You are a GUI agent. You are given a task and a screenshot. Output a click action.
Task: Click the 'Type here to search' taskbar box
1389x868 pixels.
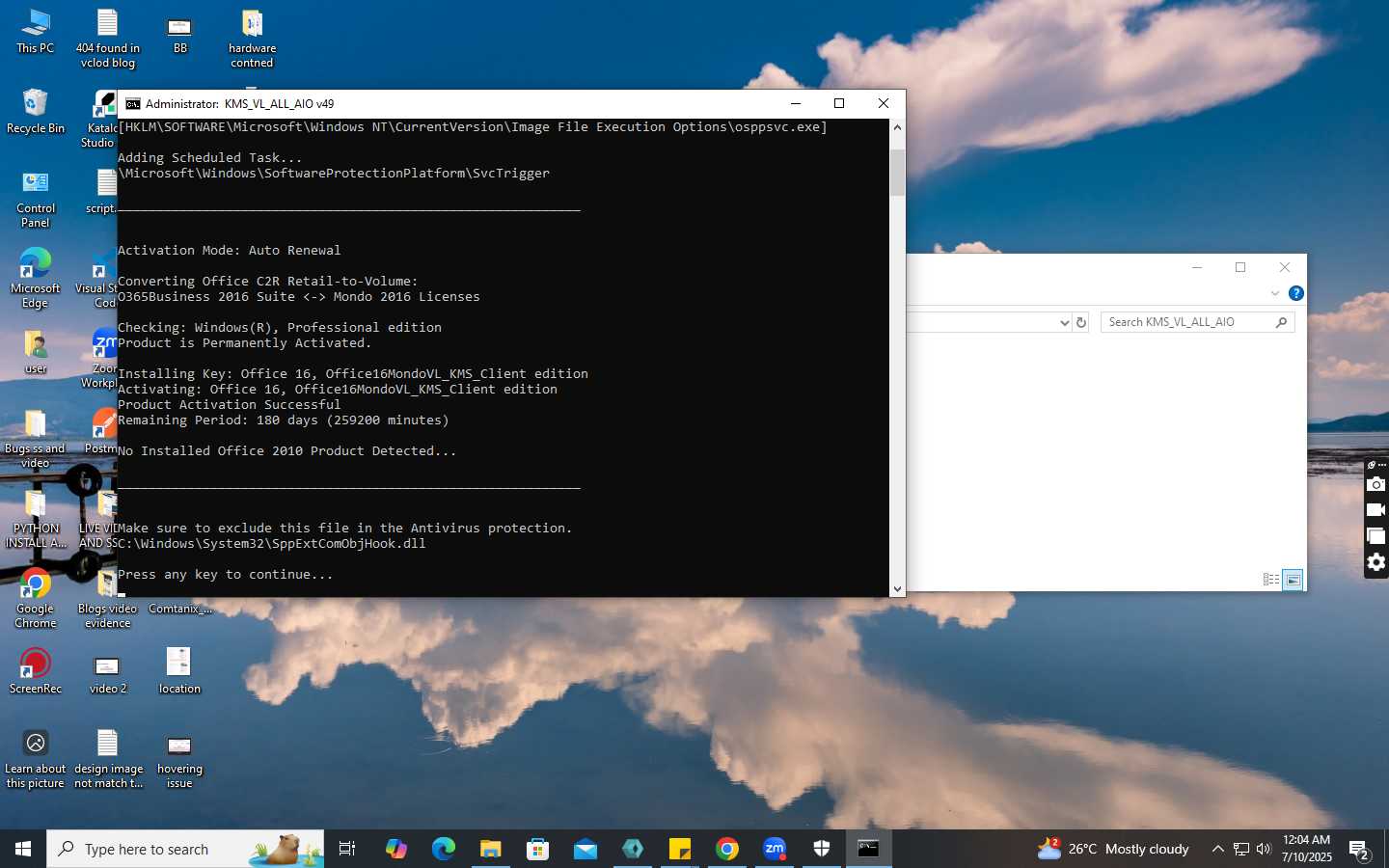[185, 849]
